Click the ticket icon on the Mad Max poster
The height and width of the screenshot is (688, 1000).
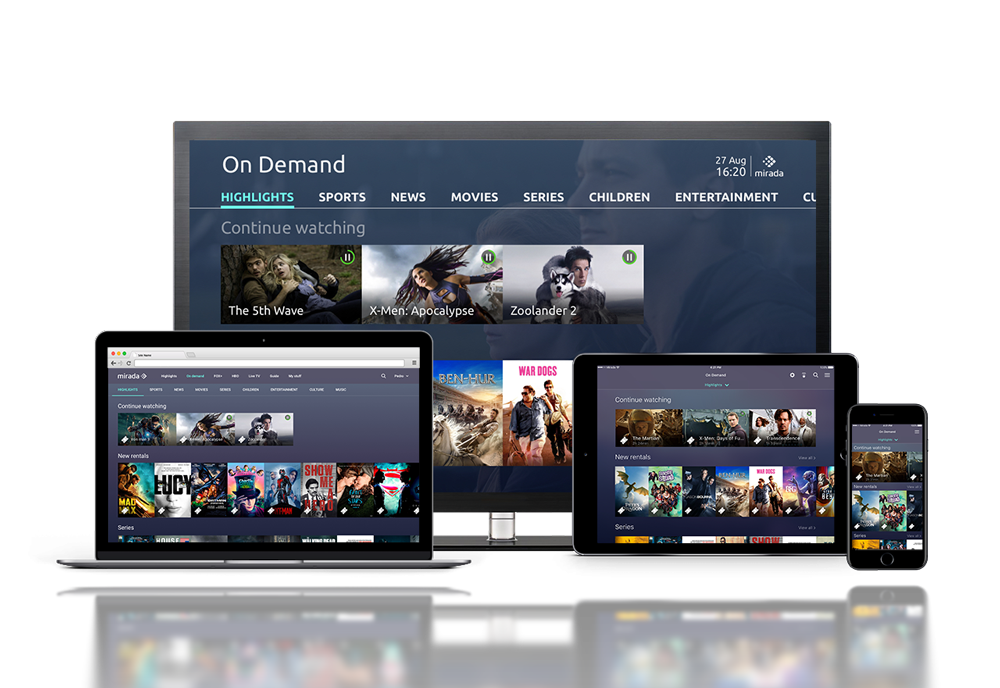125,511
